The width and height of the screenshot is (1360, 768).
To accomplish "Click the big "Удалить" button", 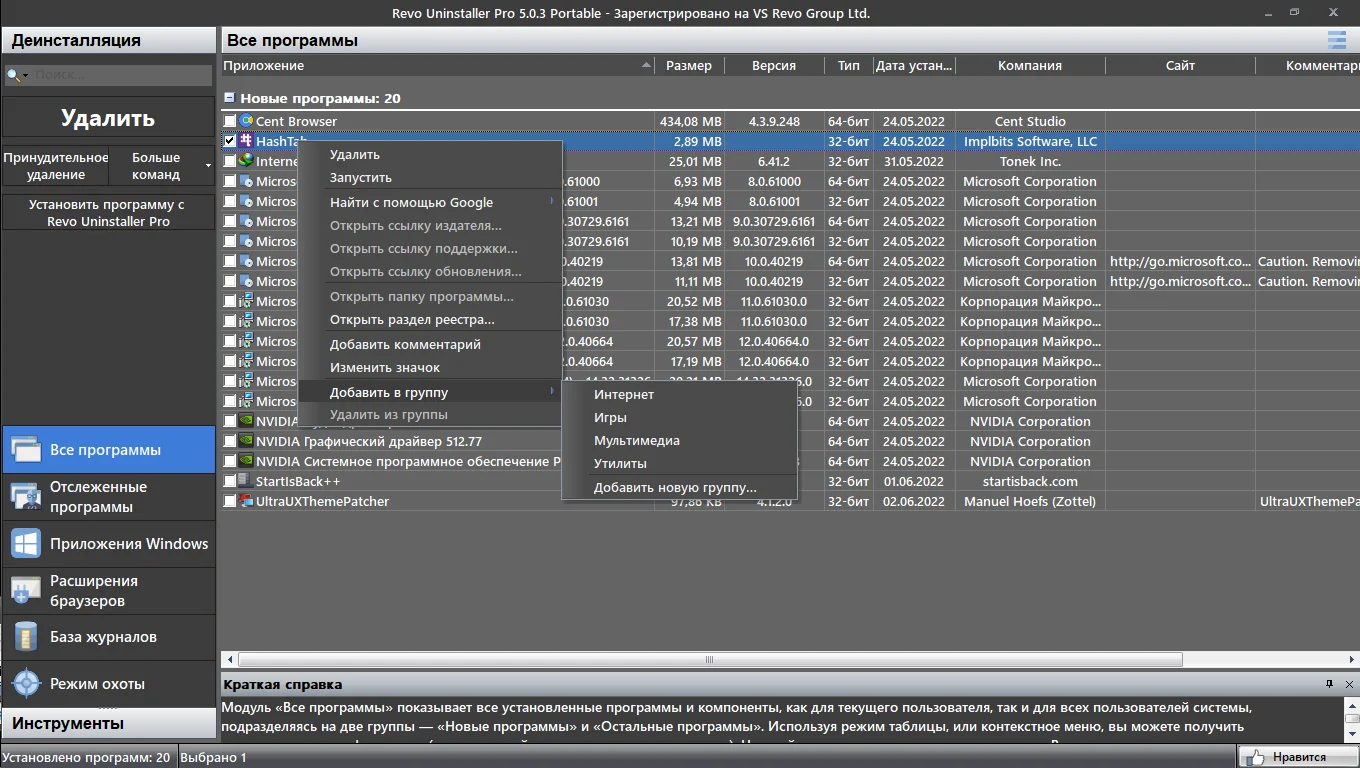I will 108,118.
